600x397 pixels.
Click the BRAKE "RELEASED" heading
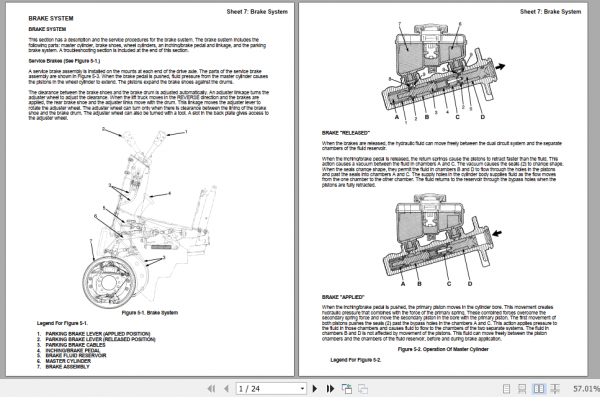(x=346, y=133)
